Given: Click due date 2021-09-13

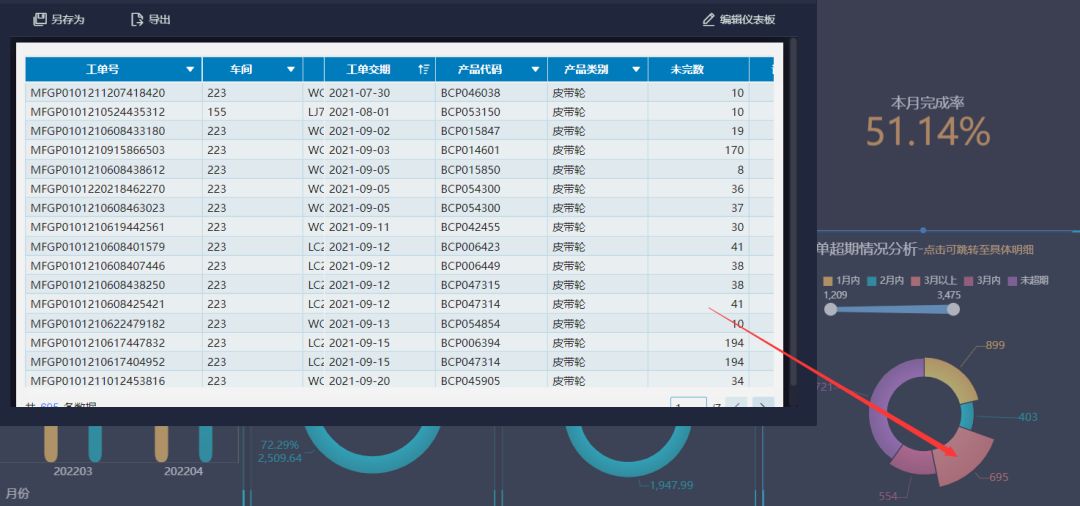Looking at the screenshot, I should coord(359,324).
